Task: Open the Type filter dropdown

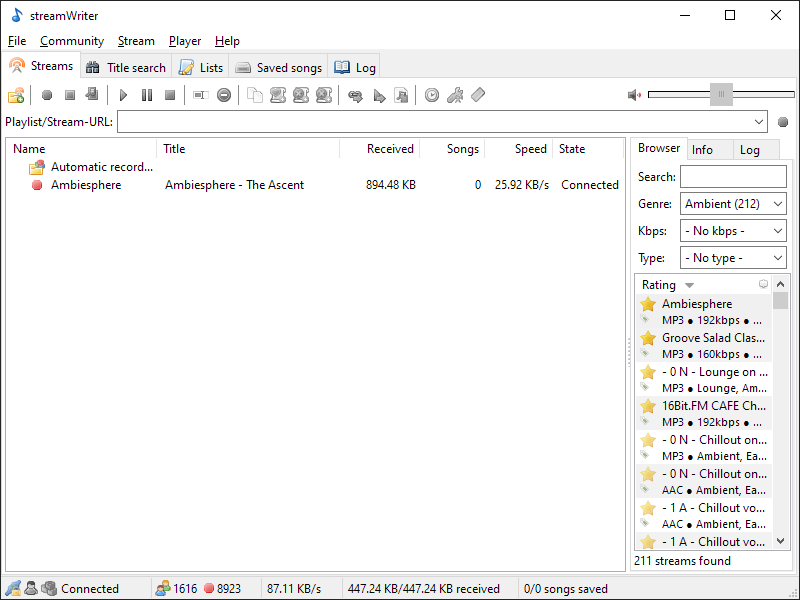Action: tap(733, 258)
